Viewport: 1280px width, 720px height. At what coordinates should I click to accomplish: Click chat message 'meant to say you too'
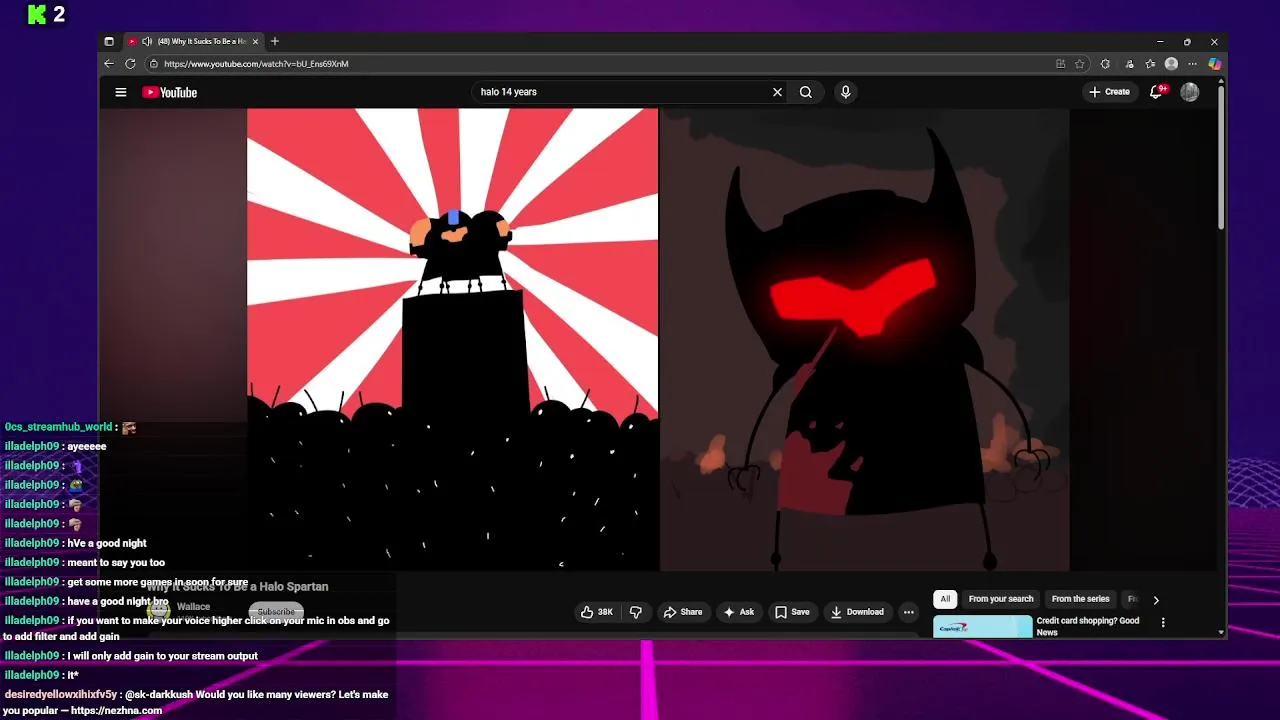tap(116, 562)
